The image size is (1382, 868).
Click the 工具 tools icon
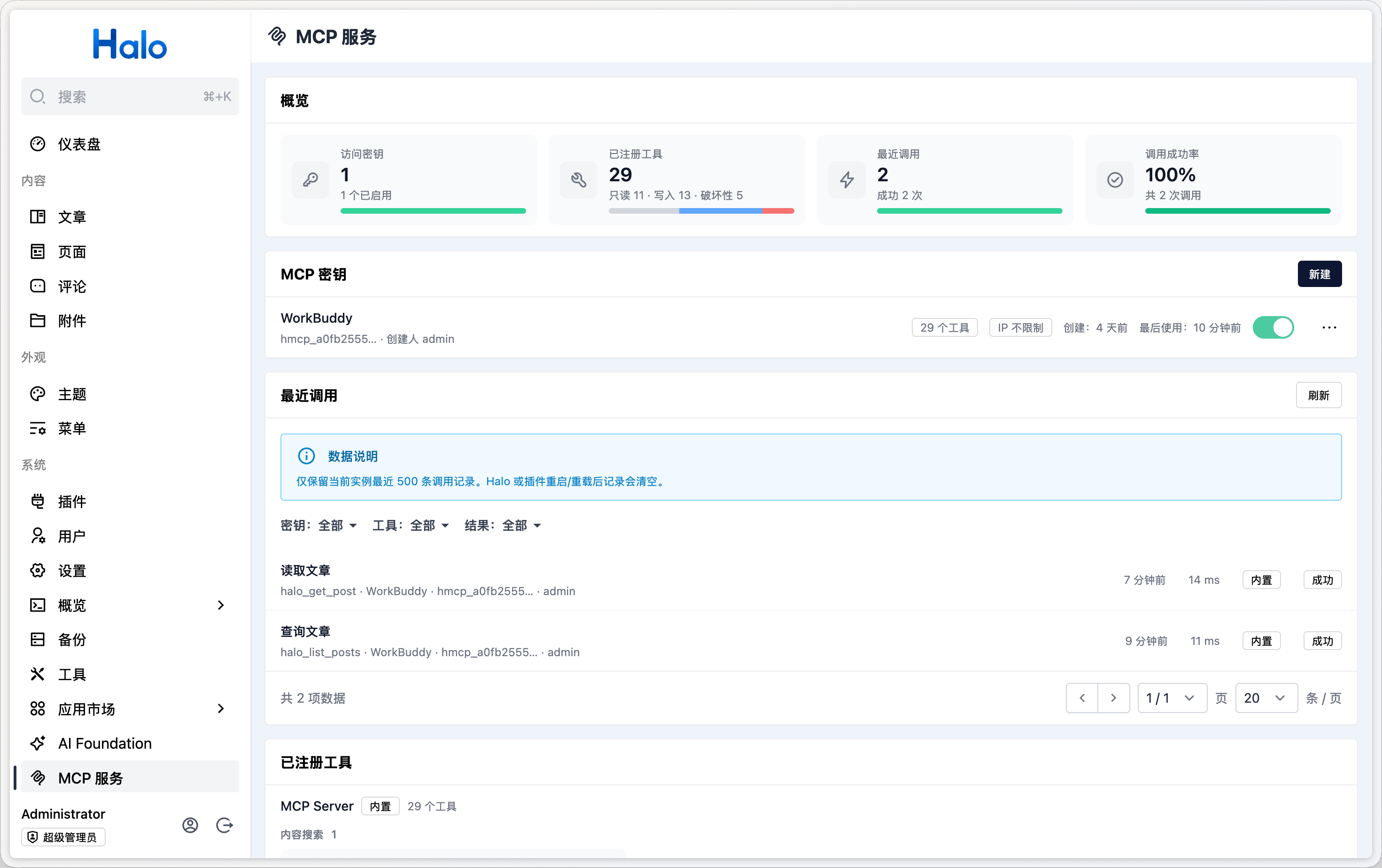pyautogui.click(x=38, y=674)
